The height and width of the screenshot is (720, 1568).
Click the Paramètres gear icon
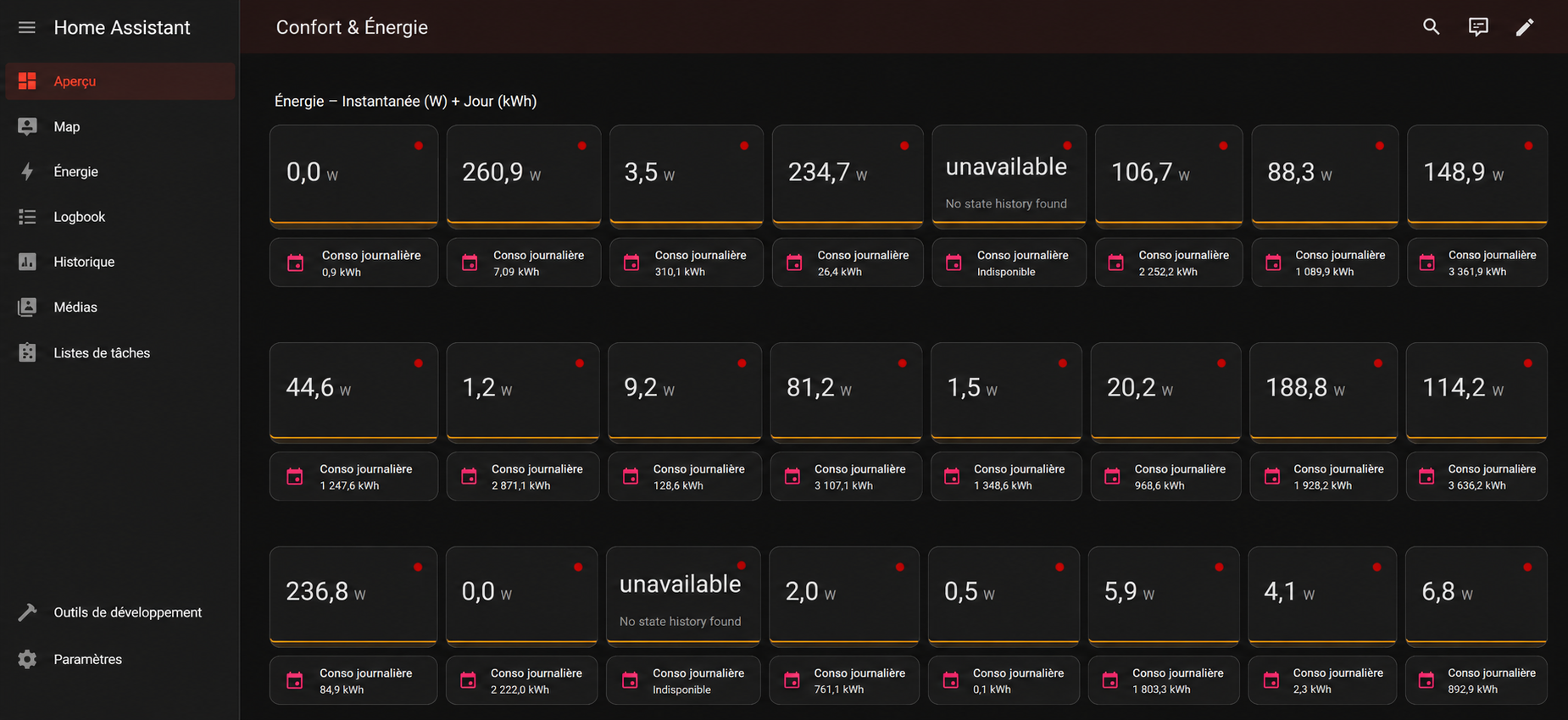point(27,659)
